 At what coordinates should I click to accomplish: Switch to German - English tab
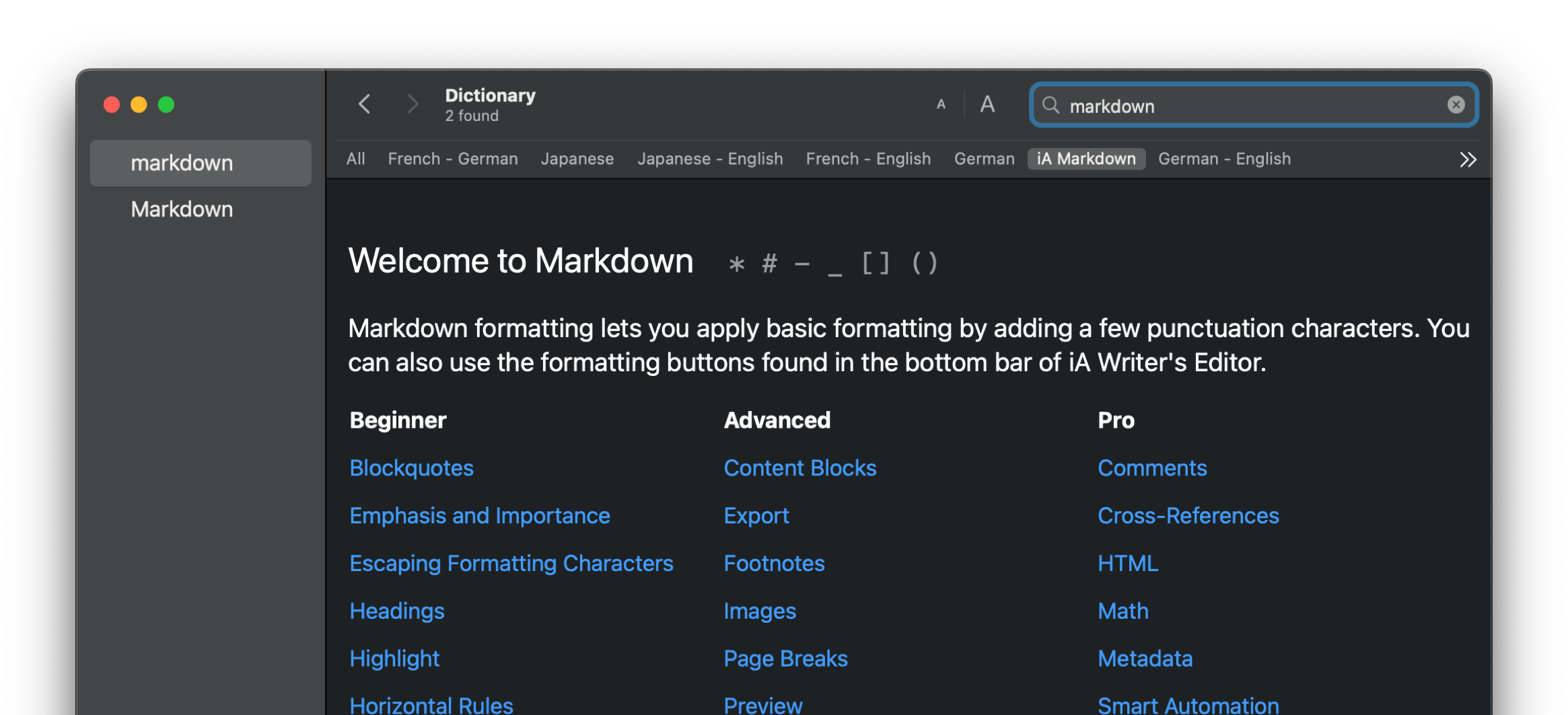coord(1224,159)
